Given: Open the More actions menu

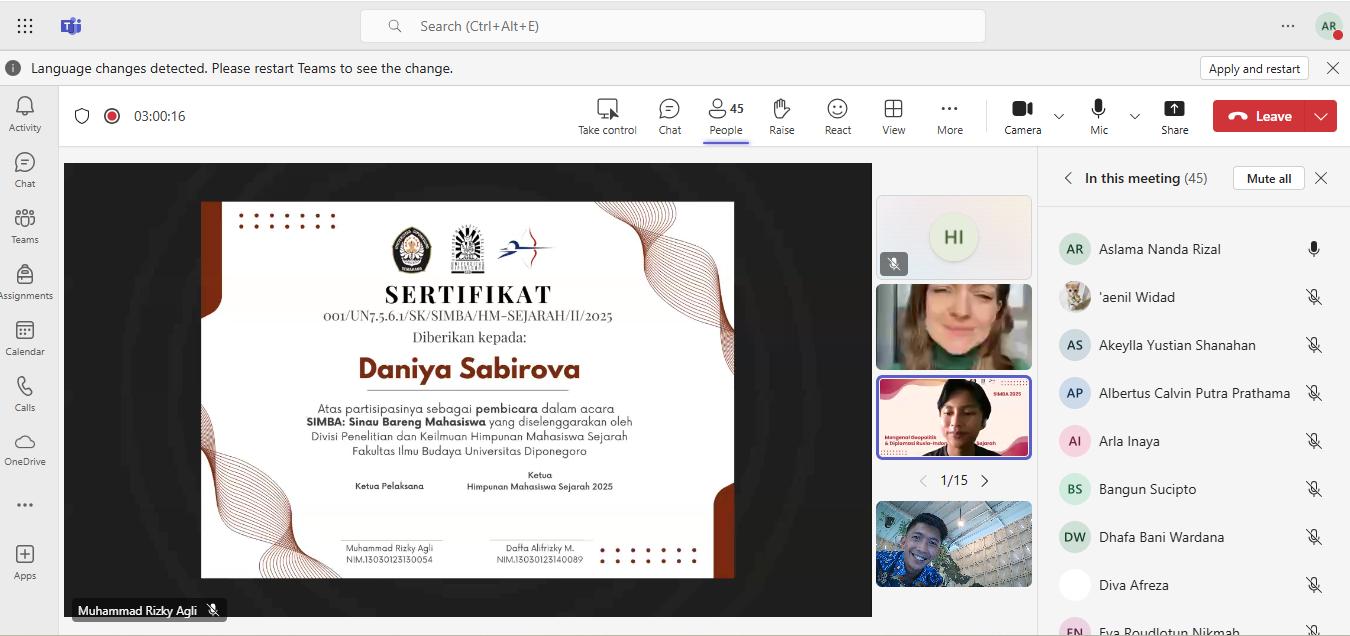Looking at the screenshot, I should pyautogui.click(x=949, y=116).
